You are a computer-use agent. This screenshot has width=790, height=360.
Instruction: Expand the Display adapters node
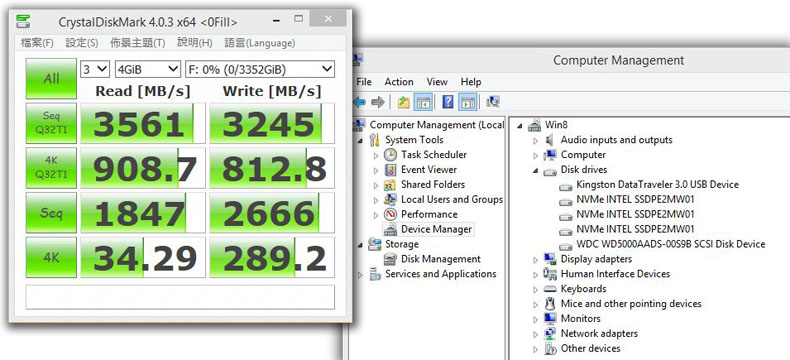click(x=536, y=259)
